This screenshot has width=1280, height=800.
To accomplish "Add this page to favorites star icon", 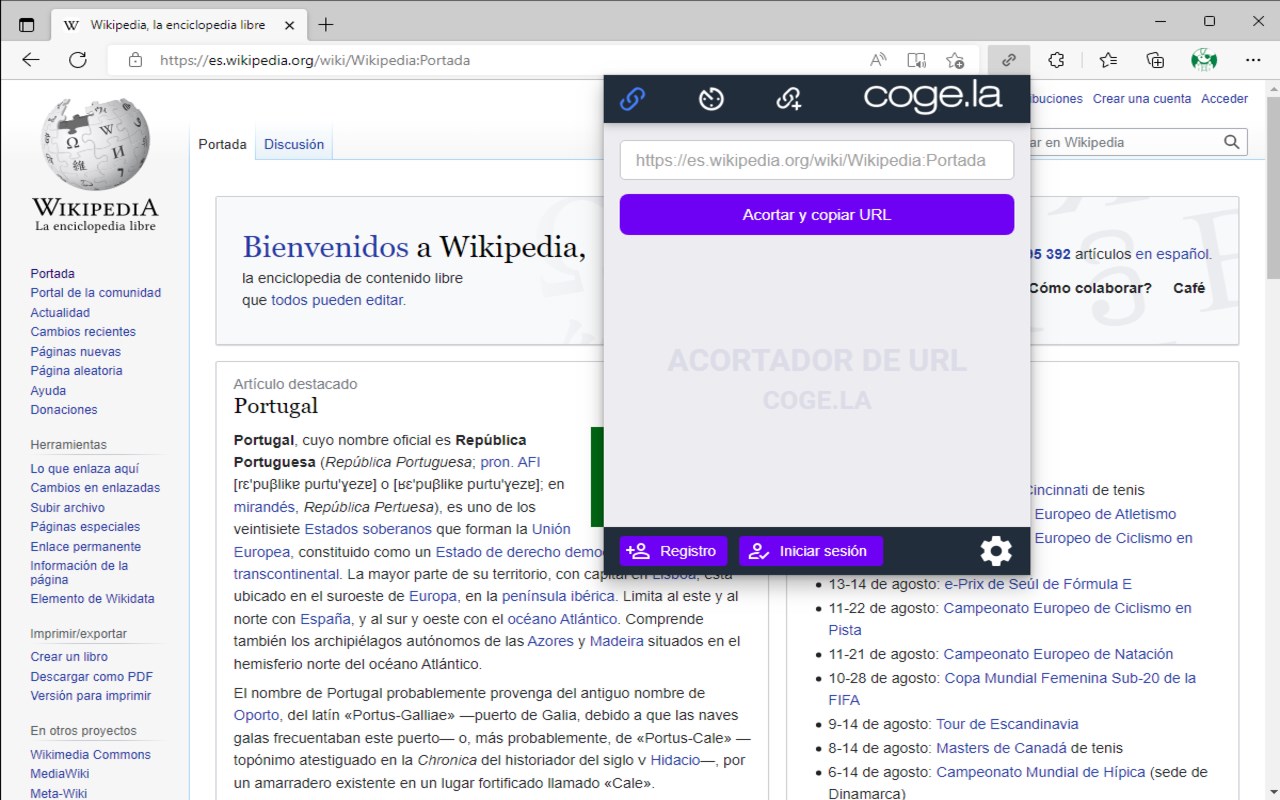I will [955, 60].
